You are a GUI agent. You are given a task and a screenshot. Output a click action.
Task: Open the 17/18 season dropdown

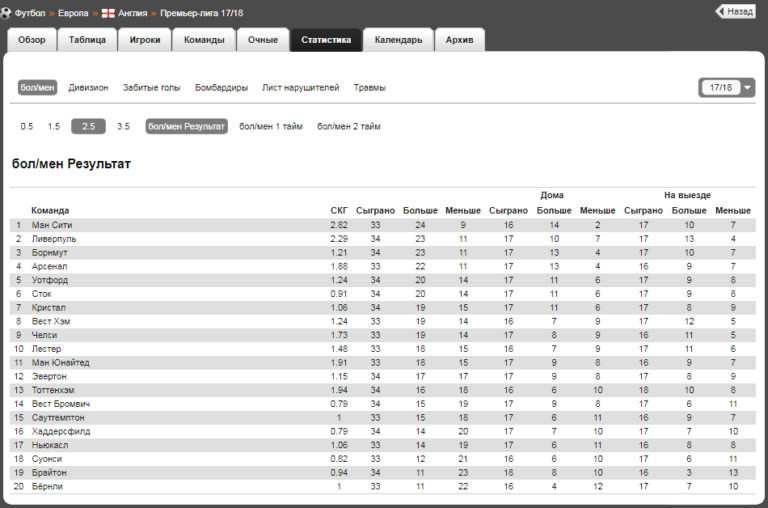tap(727, 88)
